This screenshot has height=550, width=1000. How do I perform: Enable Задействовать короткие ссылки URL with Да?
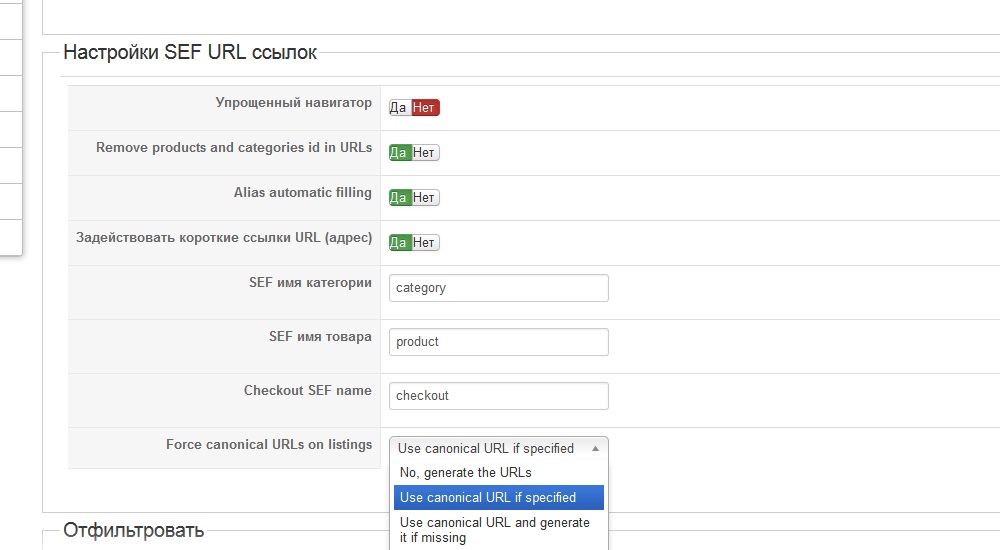pos(399,243)
